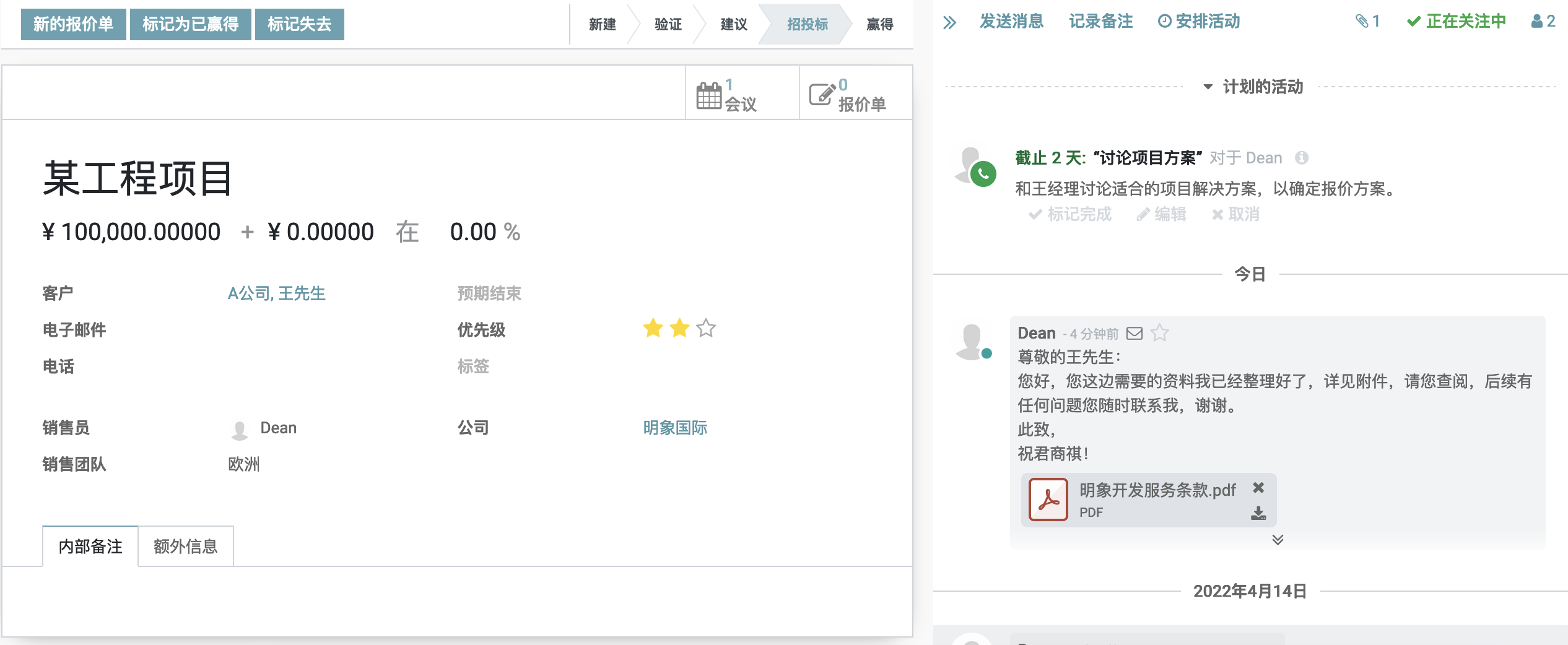Expand Dean's message with double chevron
Image resolution: width=1568 pixels, height=645 pixels.
coord(1278,540)
